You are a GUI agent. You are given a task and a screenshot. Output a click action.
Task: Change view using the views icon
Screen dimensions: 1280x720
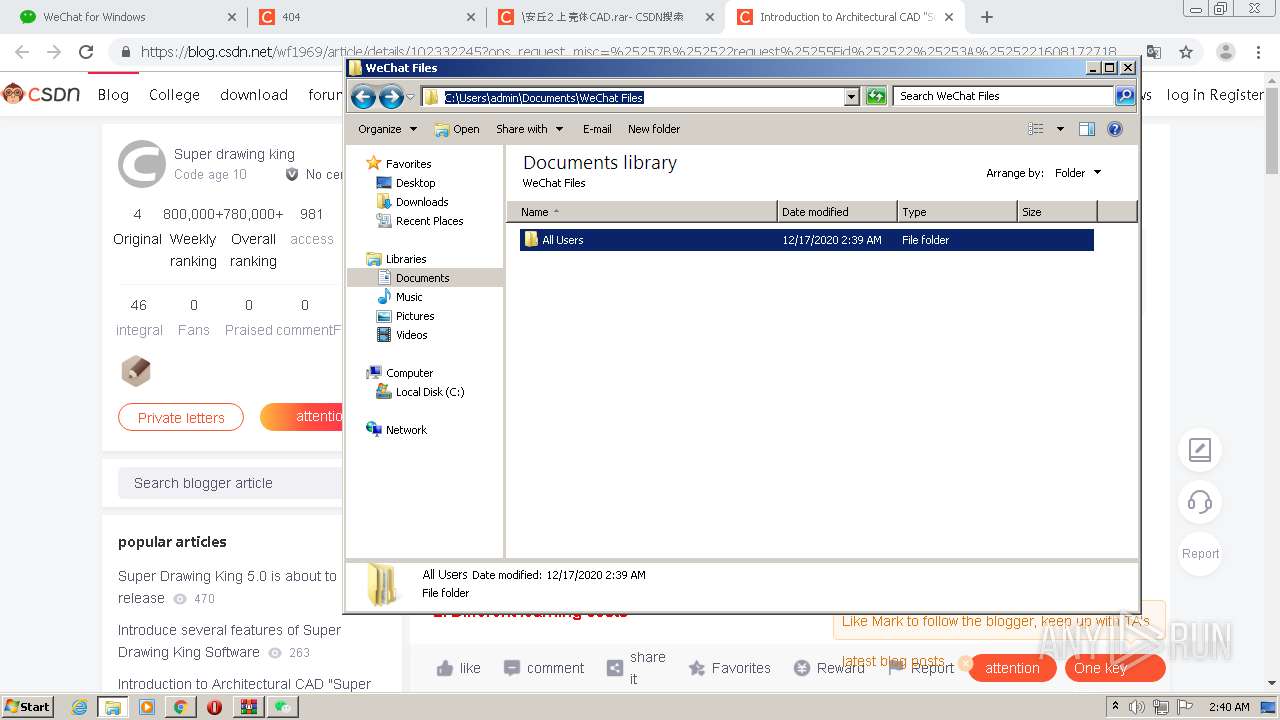1036,129
